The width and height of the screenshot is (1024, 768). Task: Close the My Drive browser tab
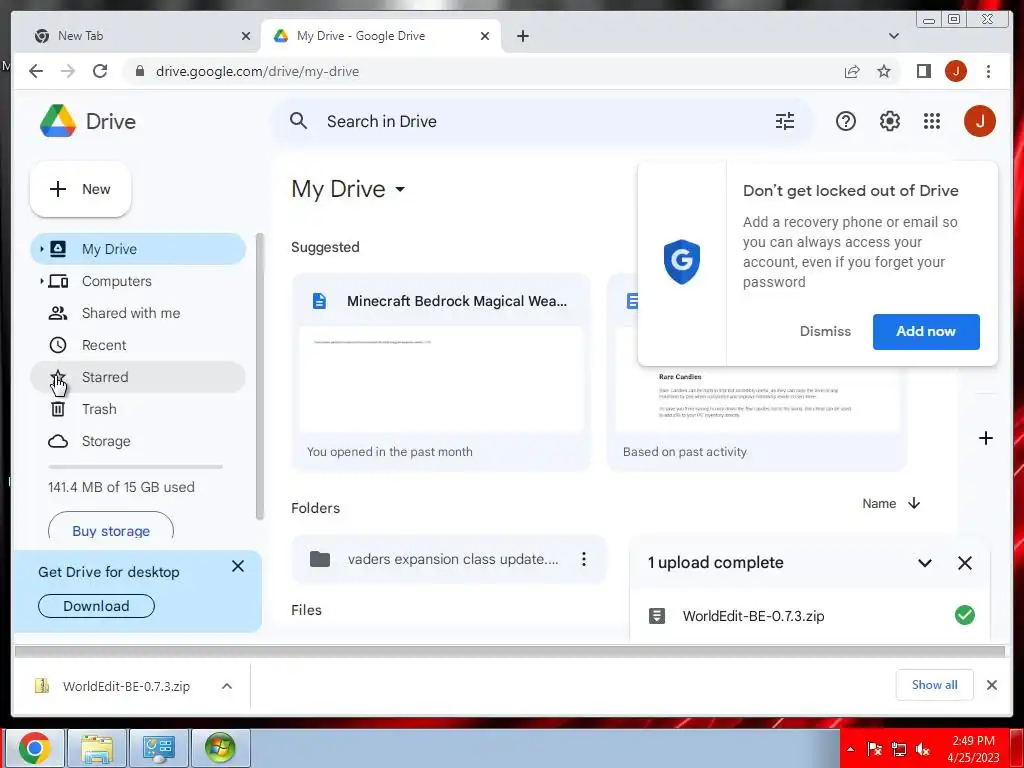485,36
